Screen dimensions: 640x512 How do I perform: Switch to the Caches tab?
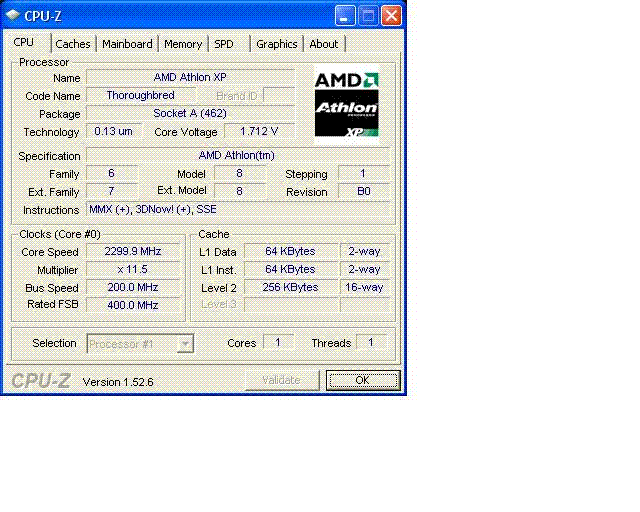tap(73, 44)
